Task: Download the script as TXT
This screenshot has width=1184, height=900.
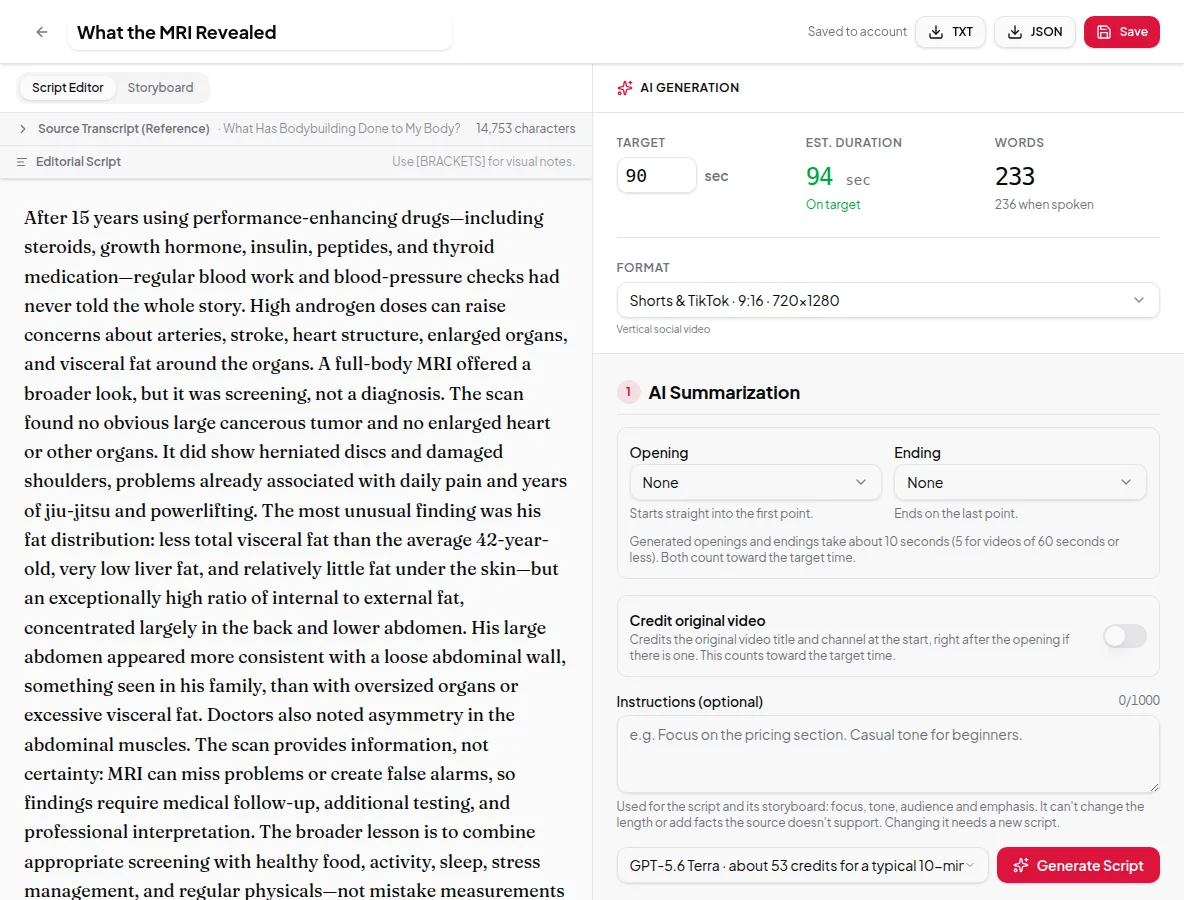Action: point(950,32)
